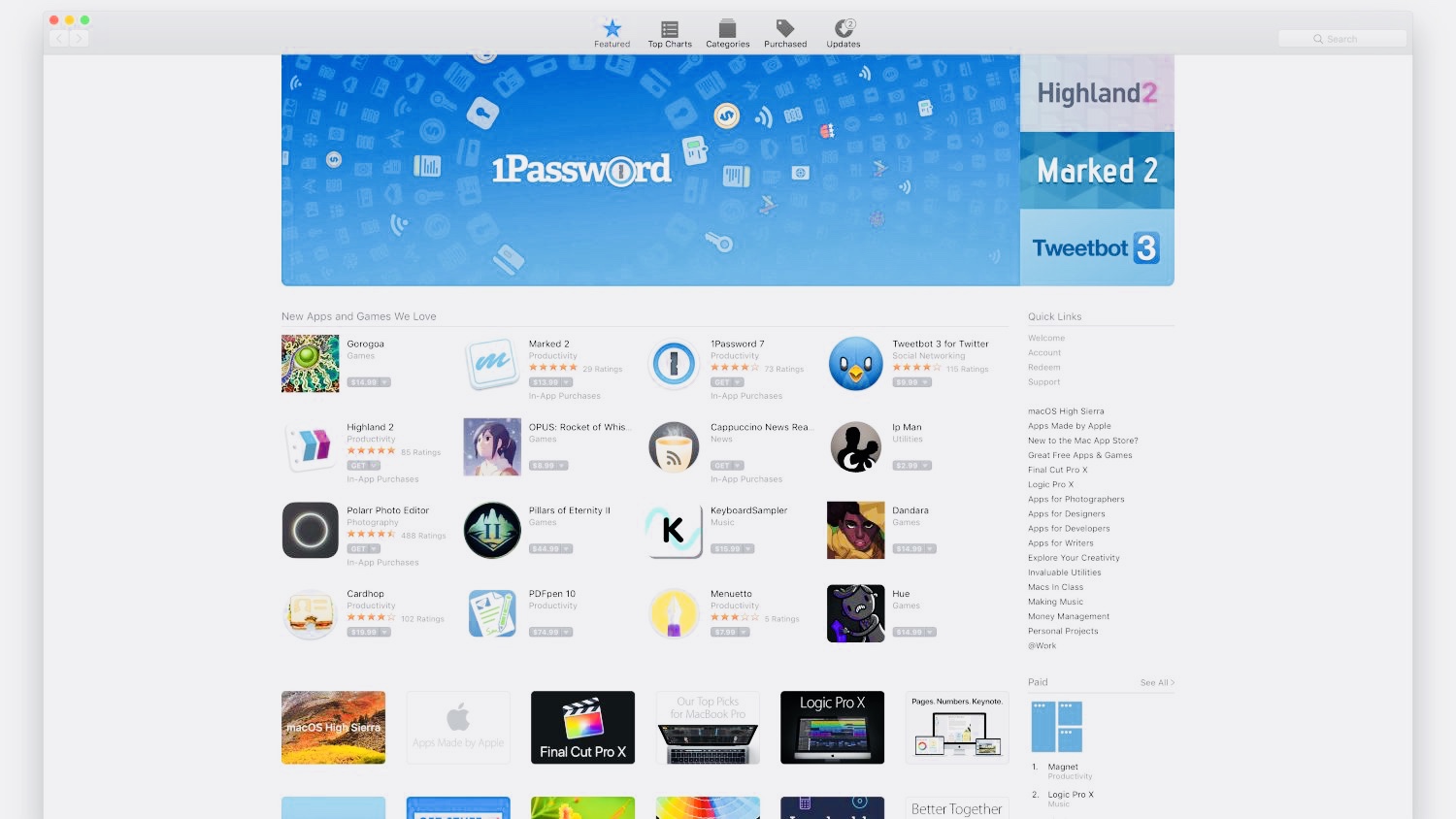Go forward with the toolbar forward arrow
Viewport: 1456px width, 819px height.
click(79, 39)
